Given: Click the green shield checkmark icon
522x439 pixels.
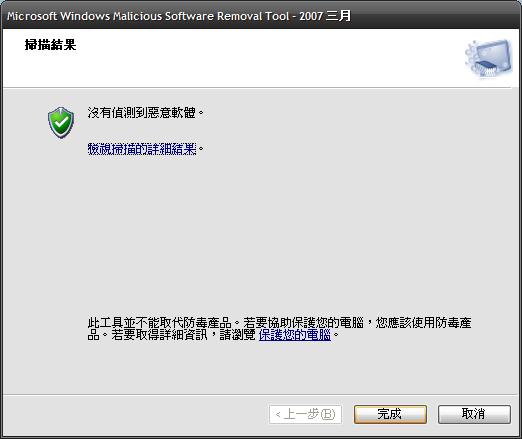Looking at the screenshot, I should tap(61, 122).
